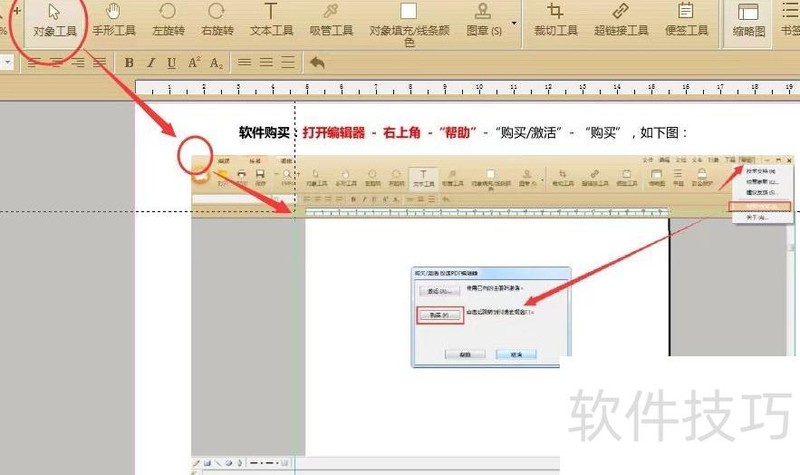Rotate page left with 左旋转
Image resolution: width=800 pixels, height=475 pixels.
click(x=168, y=21)
